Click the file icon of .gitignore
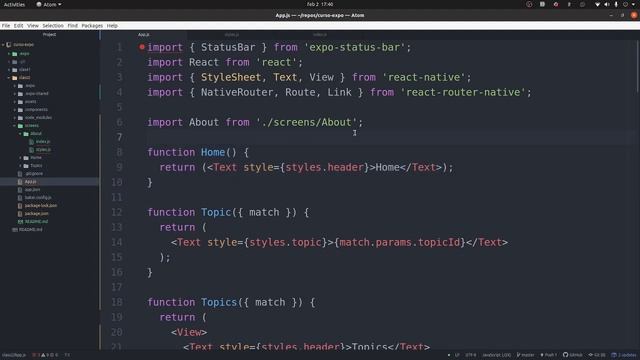The height and width of the screenshot is (360, 640). [20, 173]
